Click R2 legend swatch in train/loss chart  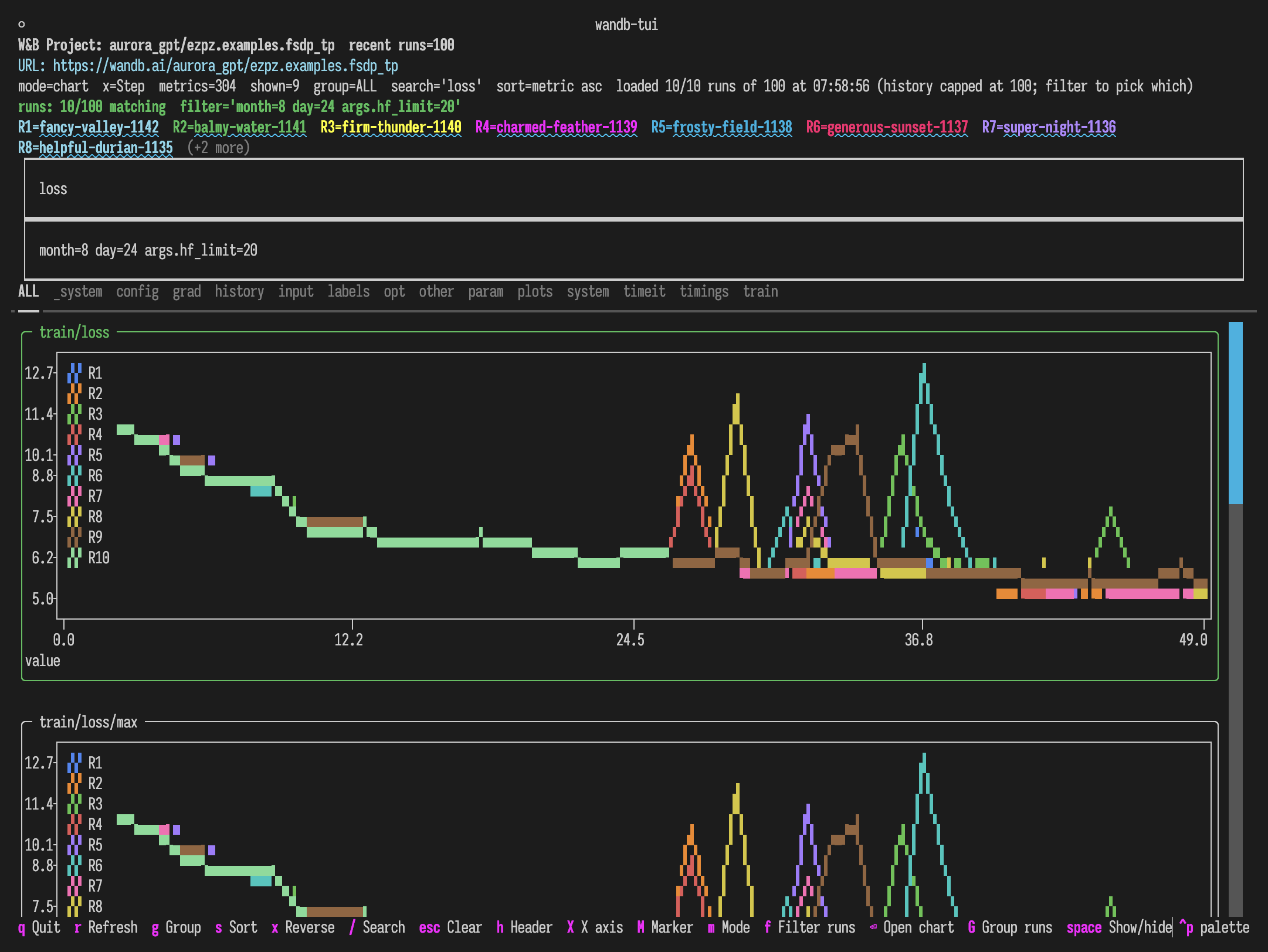tap(74, 393)
